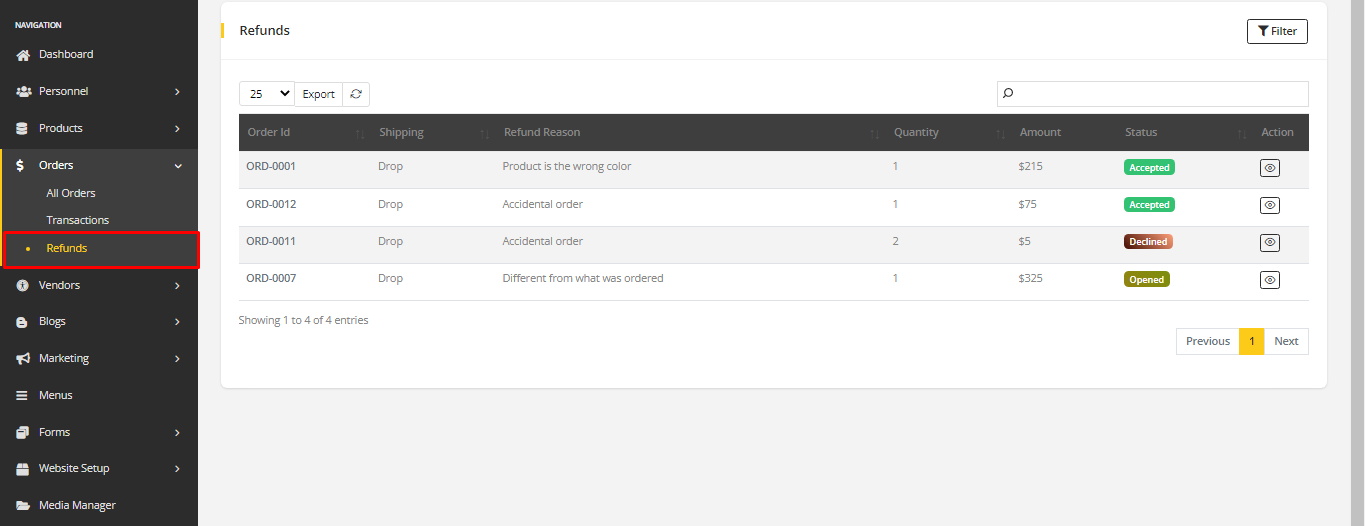This screenshot has width=1365, height=526.
Task: Click the Media Manager folder icon
Action: click(23, 505)
